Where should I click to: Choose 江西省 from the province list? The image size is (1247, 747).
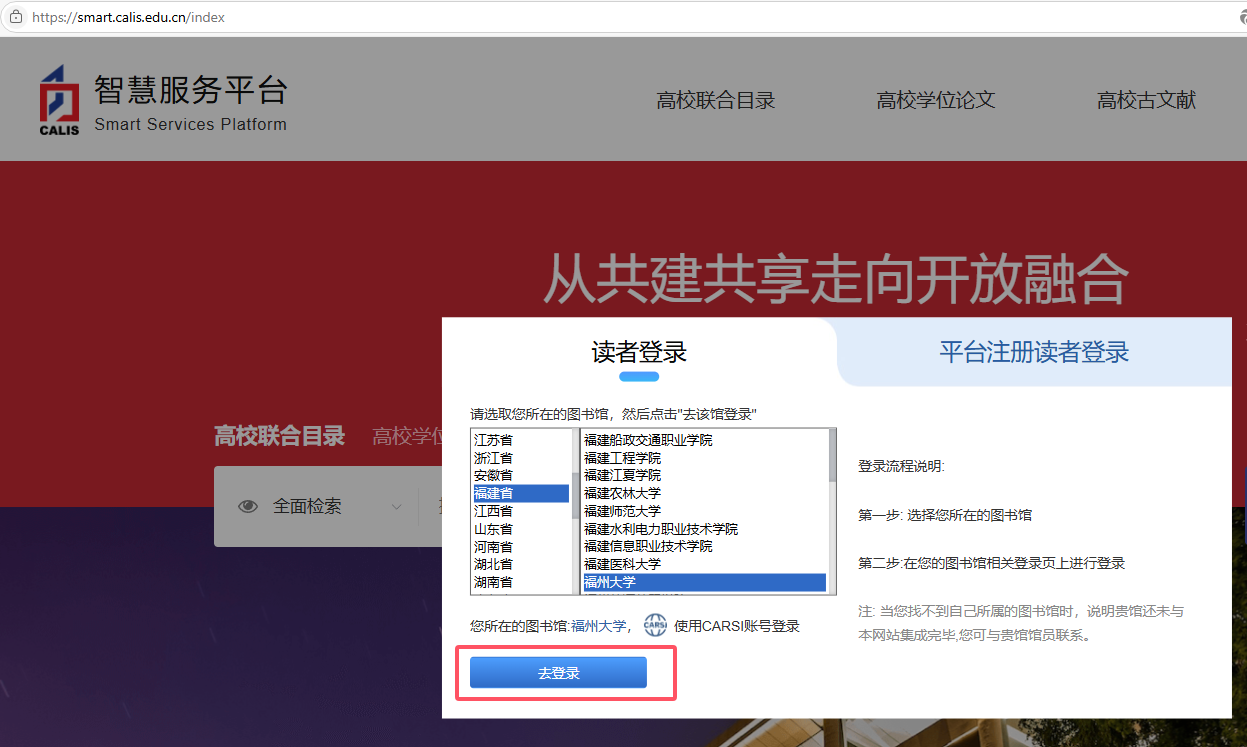493,511
